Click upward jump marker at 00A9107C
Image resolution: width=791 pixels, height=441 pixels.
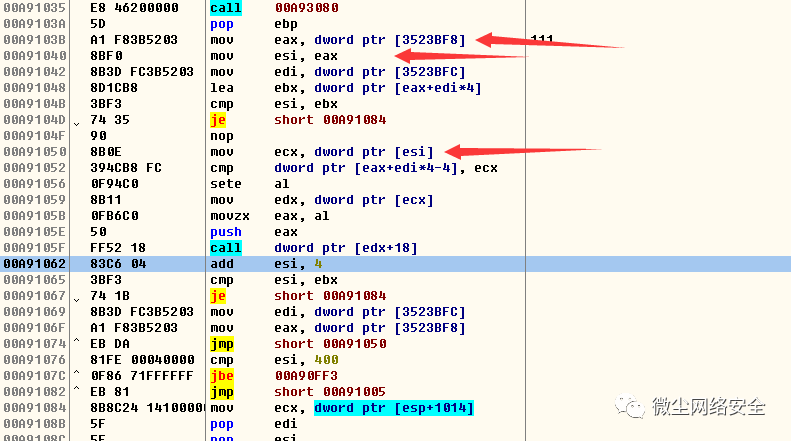77,372
